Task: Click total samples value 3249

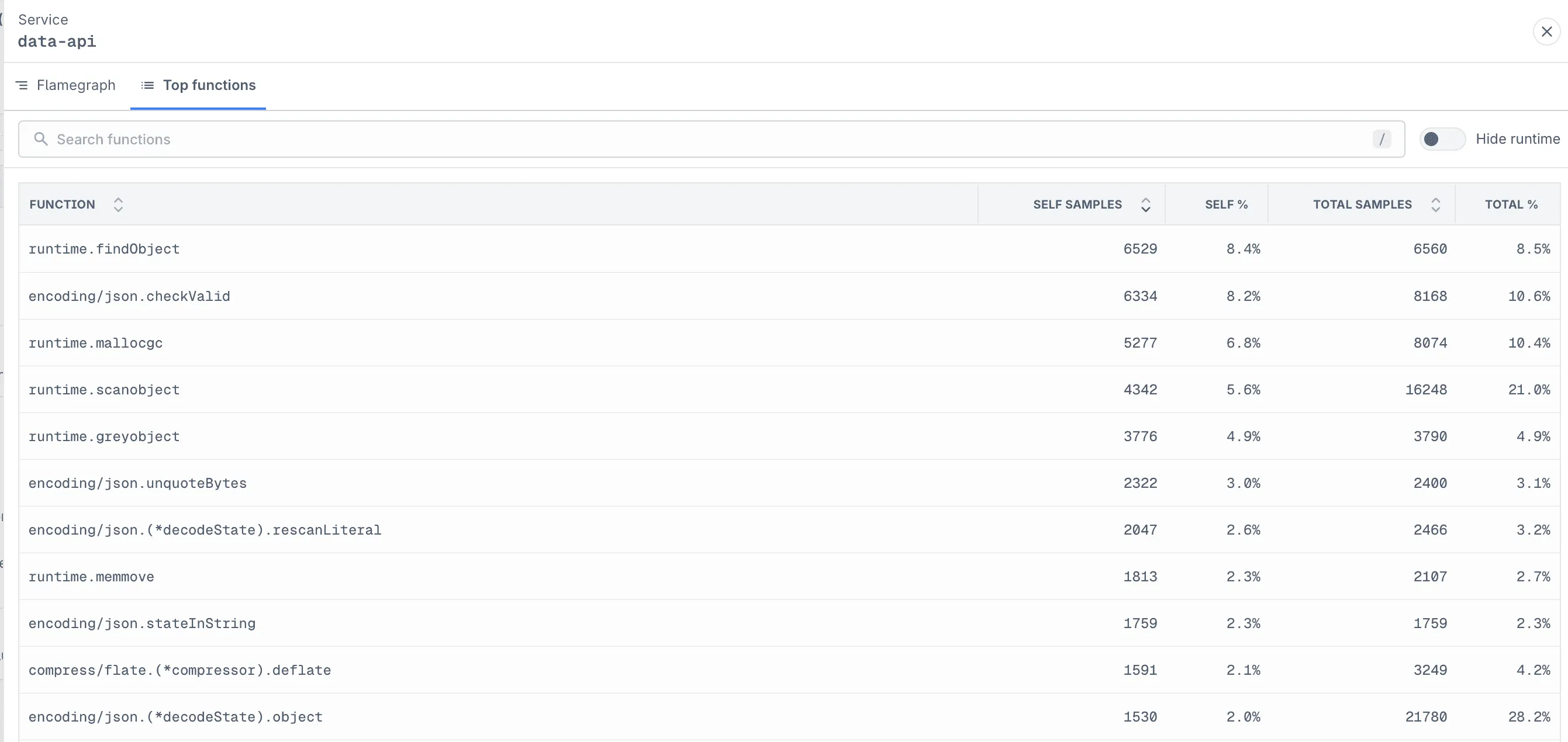Action: (x=1430, y=670)
